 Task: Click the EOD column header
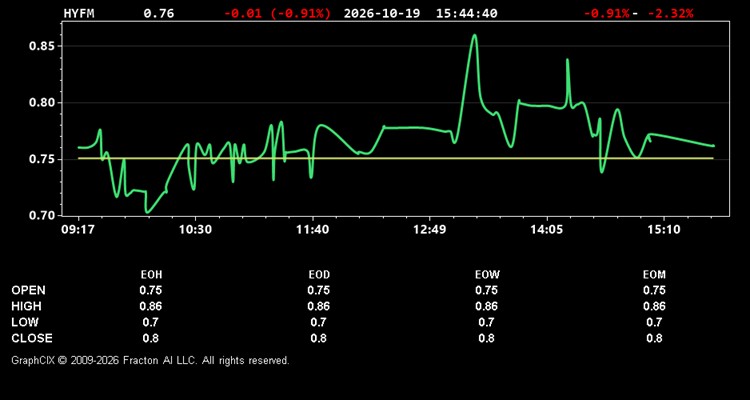click(319, 275)
